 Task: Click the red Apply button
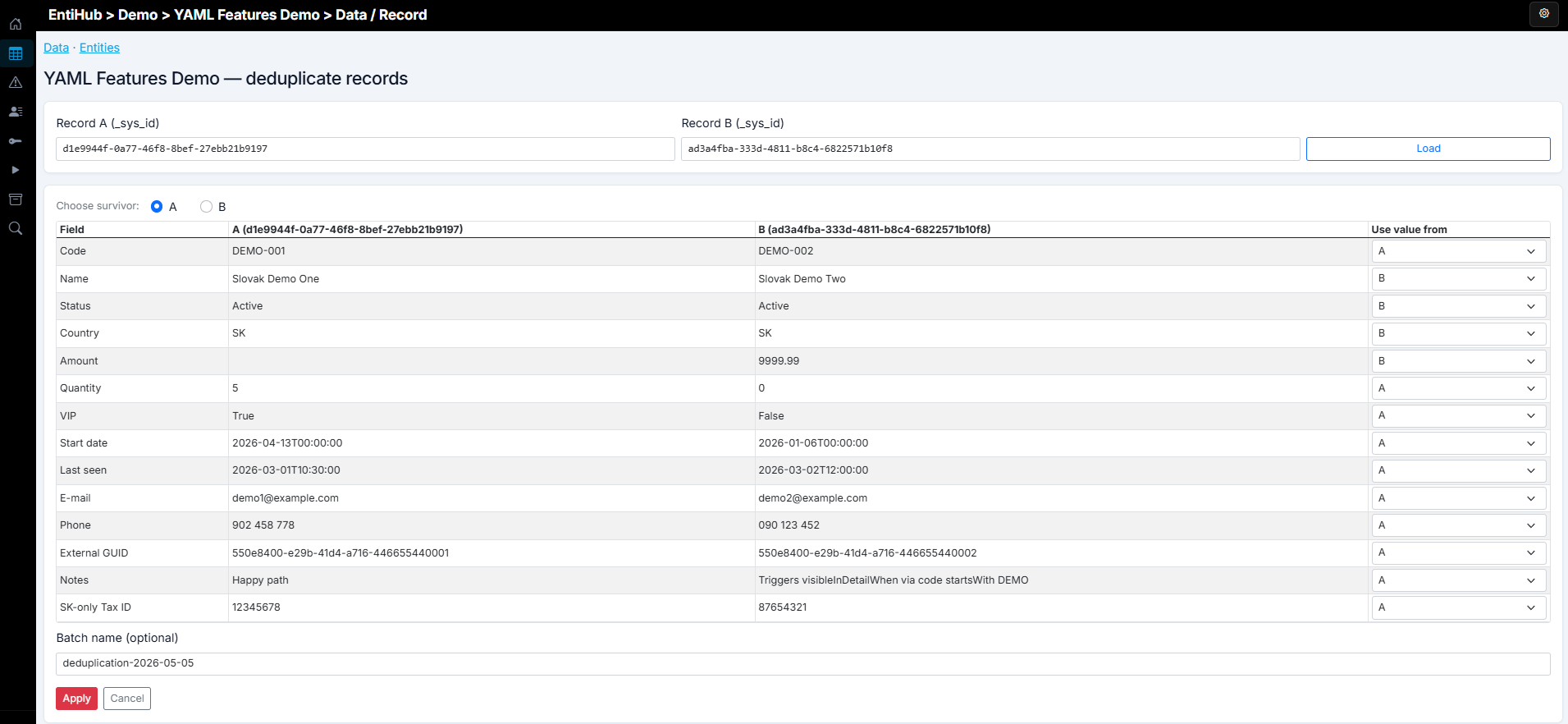tap(76, 699)
